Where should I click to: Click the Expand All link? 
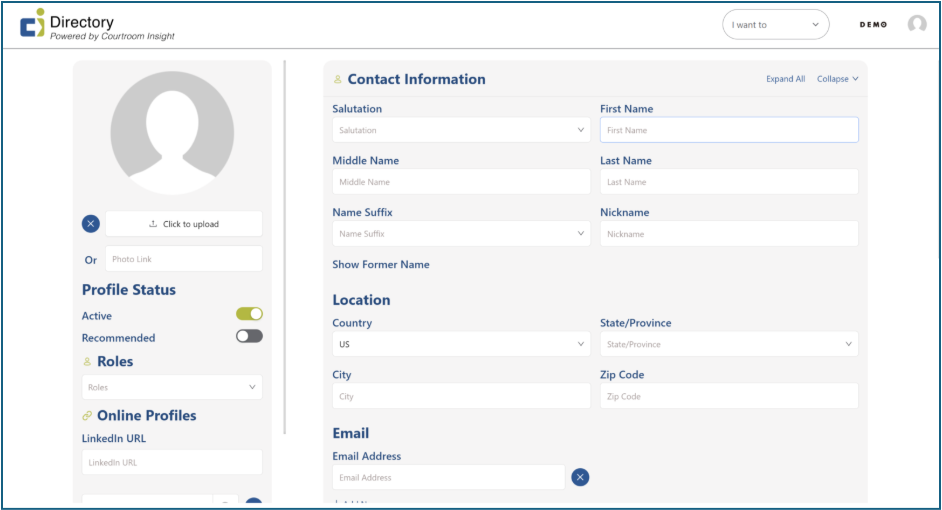click(x=785, y=79)
